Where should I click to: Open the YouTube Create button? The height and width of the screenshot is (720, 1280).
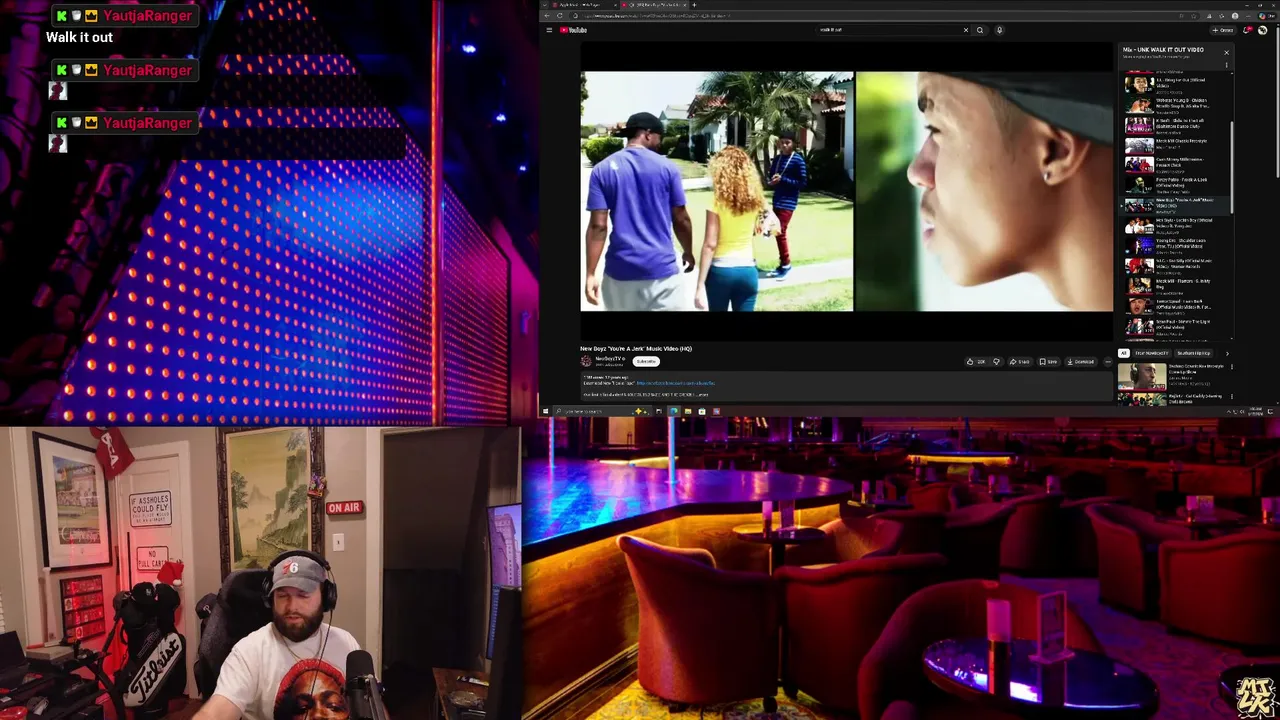(x=1225, y=30)
